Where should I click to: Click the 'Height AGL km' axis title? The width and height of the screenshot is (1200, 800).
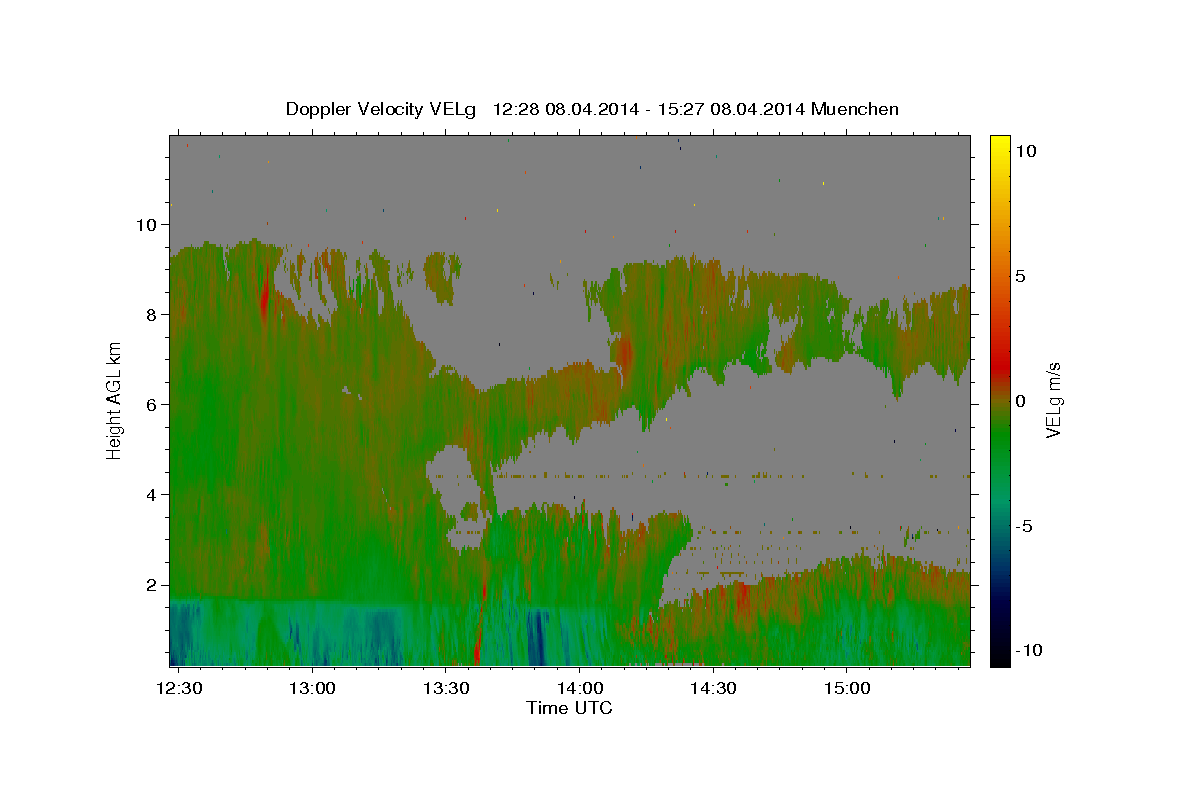114,400
